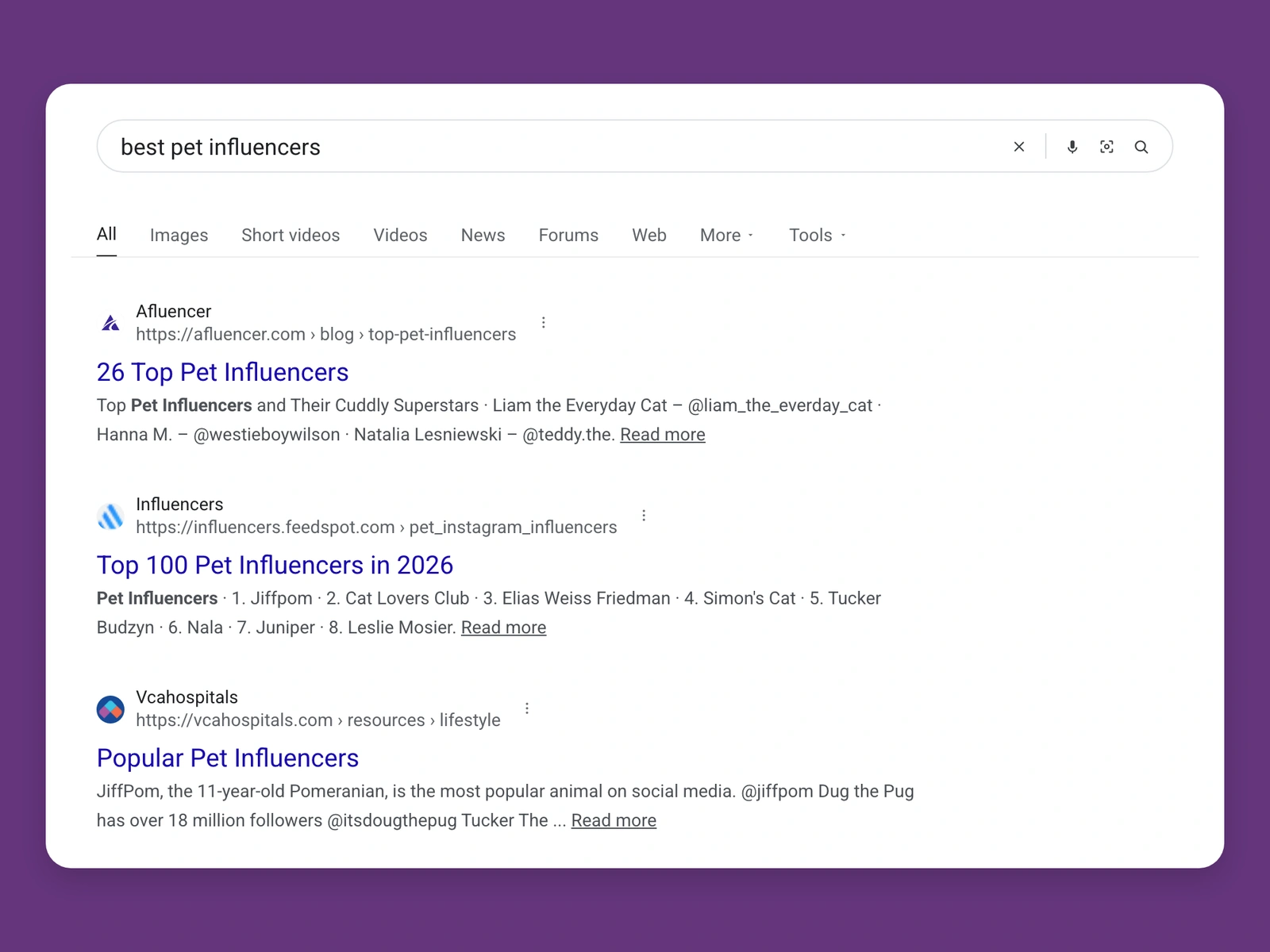Open the '26 Top Pet Influencers' result
The height and width of the screenshot is (952, 1270).
(222, 372)
